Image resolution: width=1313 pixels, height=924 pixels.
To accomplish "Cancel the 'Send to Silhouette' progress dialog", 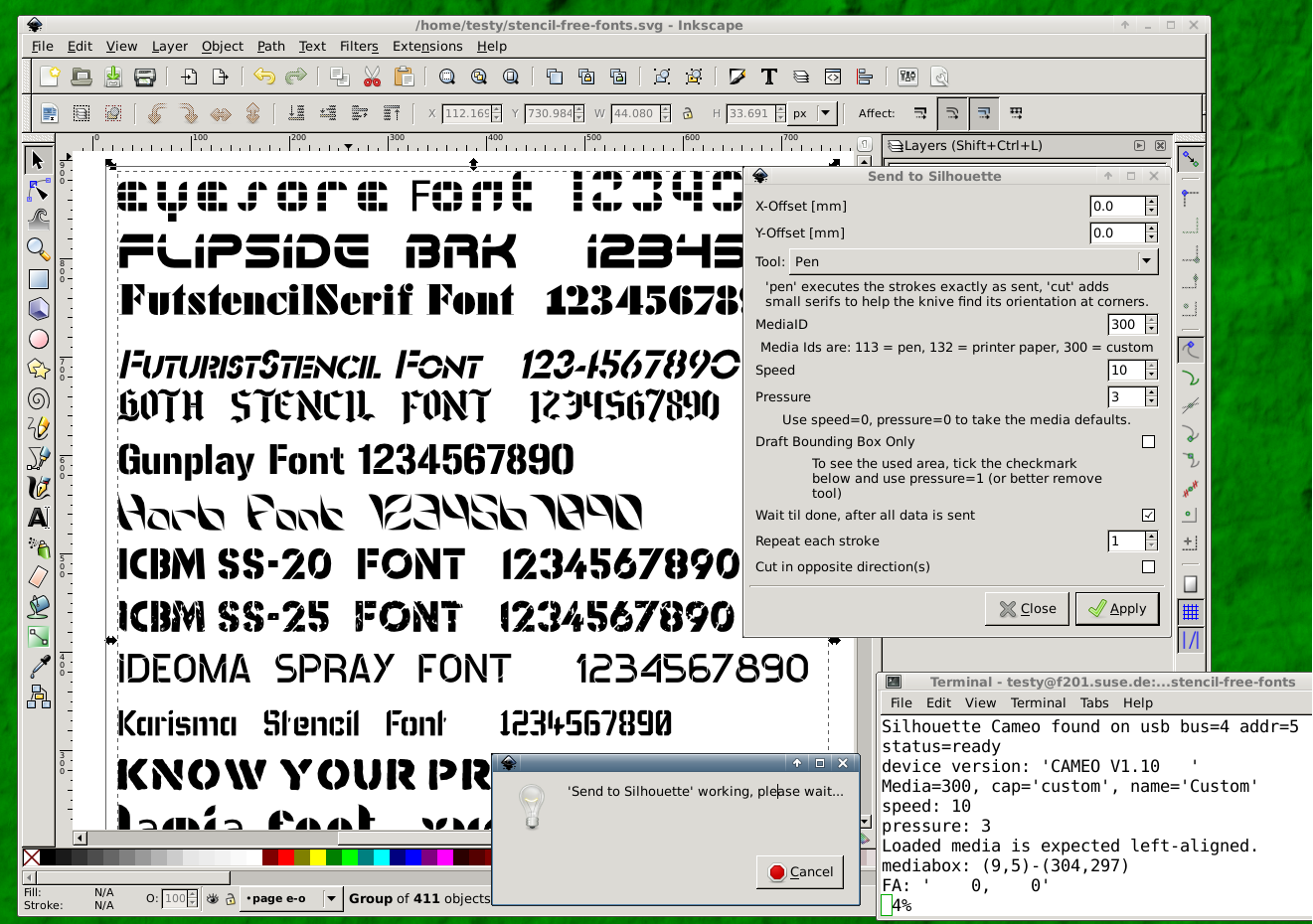I will coord(800,871).
